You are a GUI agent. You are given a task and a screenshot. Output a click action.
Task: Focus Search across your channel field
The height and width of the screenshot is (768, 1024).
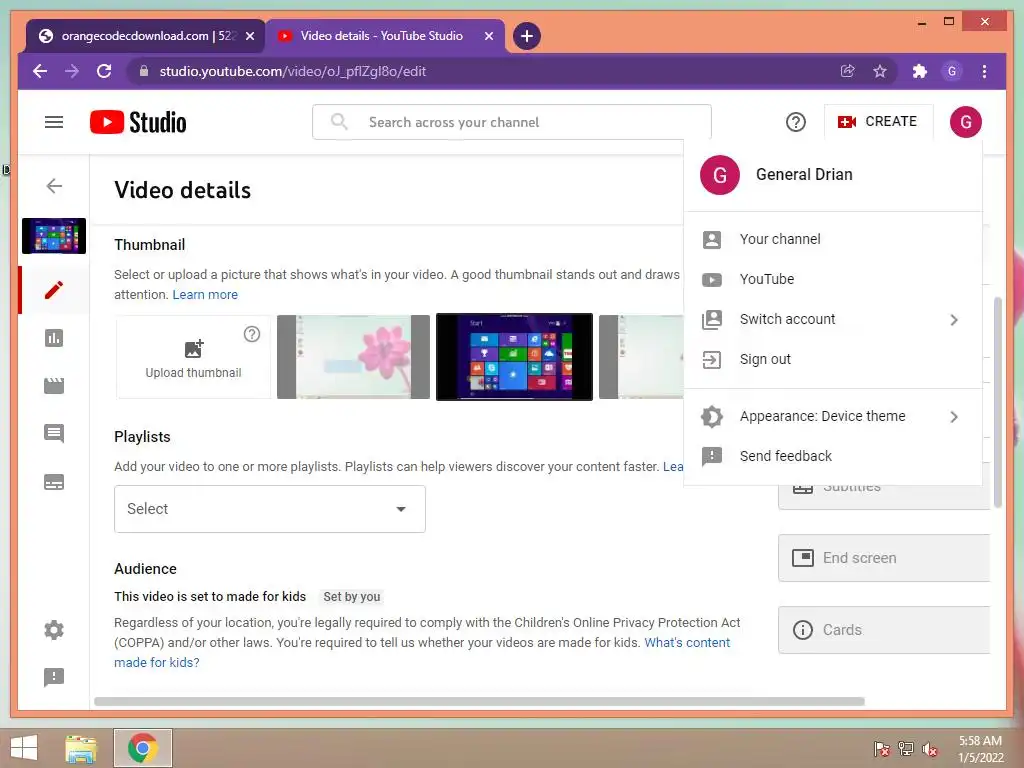(512, 122)
